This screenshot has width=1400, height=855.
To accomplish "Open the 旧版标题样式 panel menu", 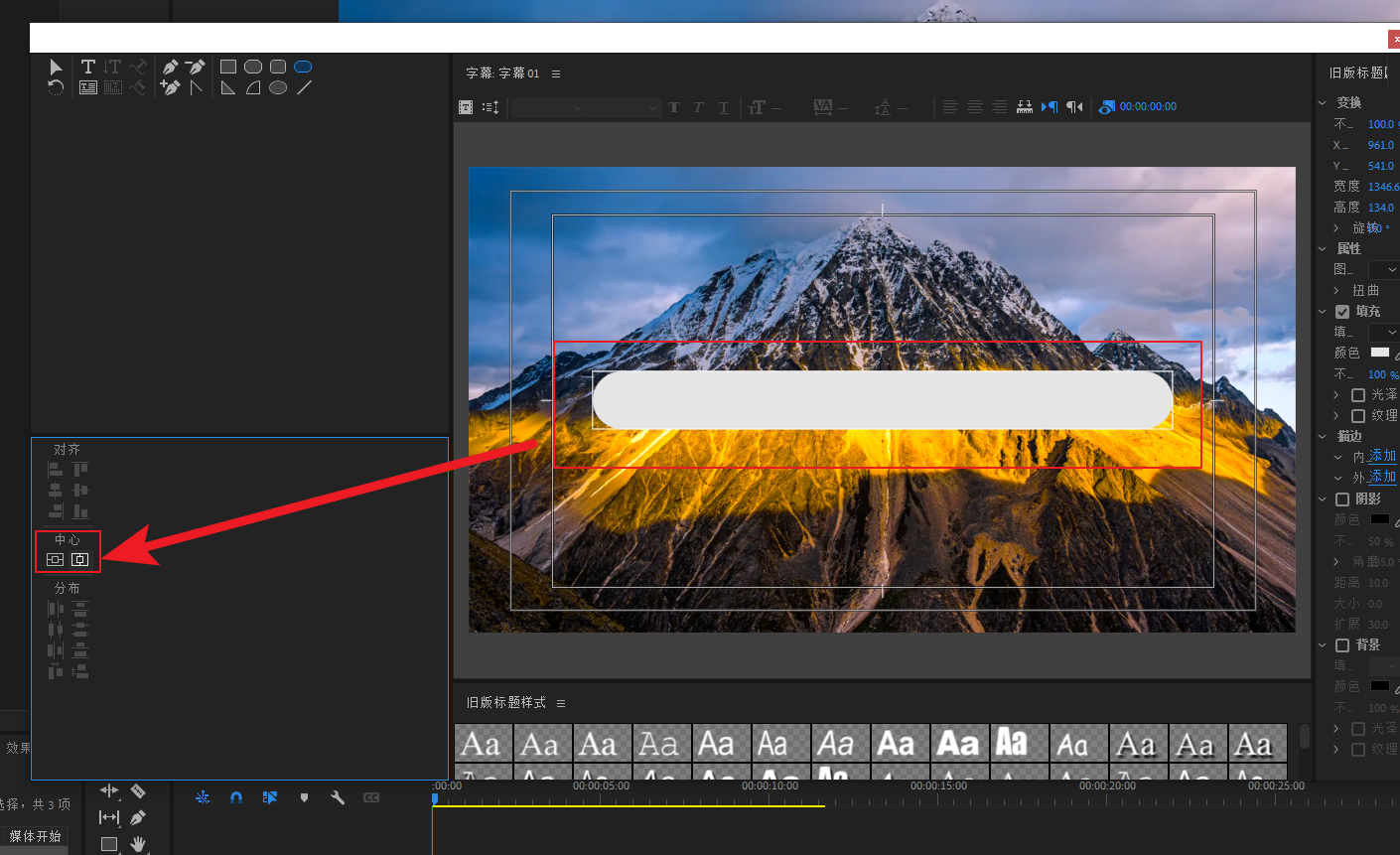I will pos(561,703).
